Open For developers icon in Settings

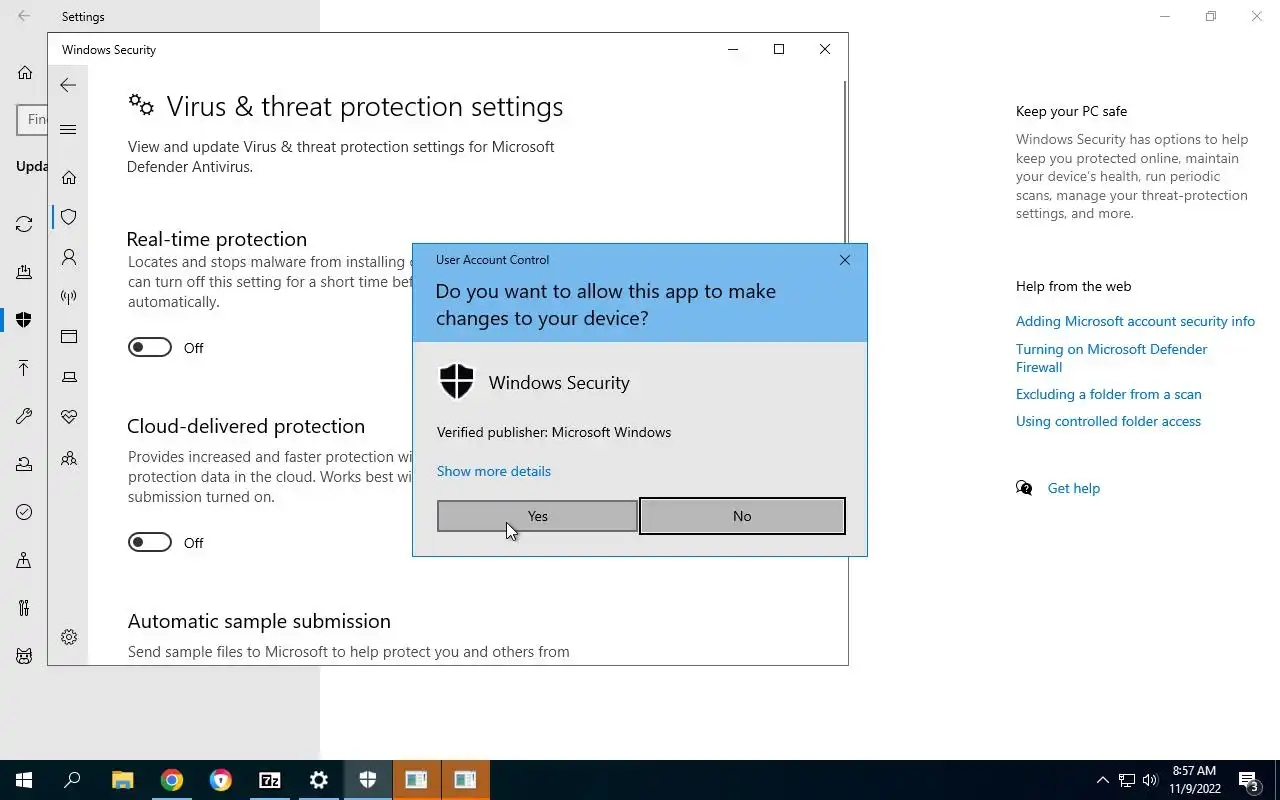[x=24, y=608]
